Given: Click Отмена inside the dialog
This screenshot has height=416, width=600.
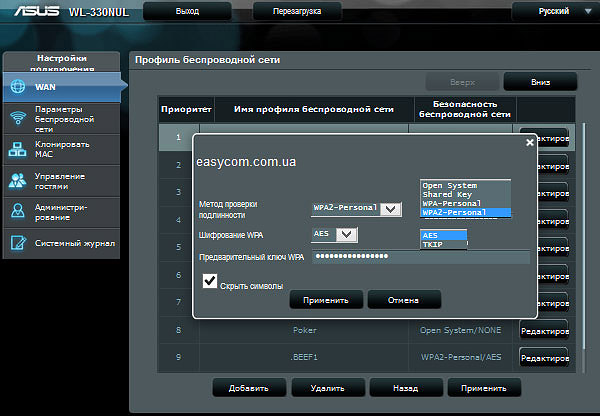Looking at the screenshot, I should 404,300.
